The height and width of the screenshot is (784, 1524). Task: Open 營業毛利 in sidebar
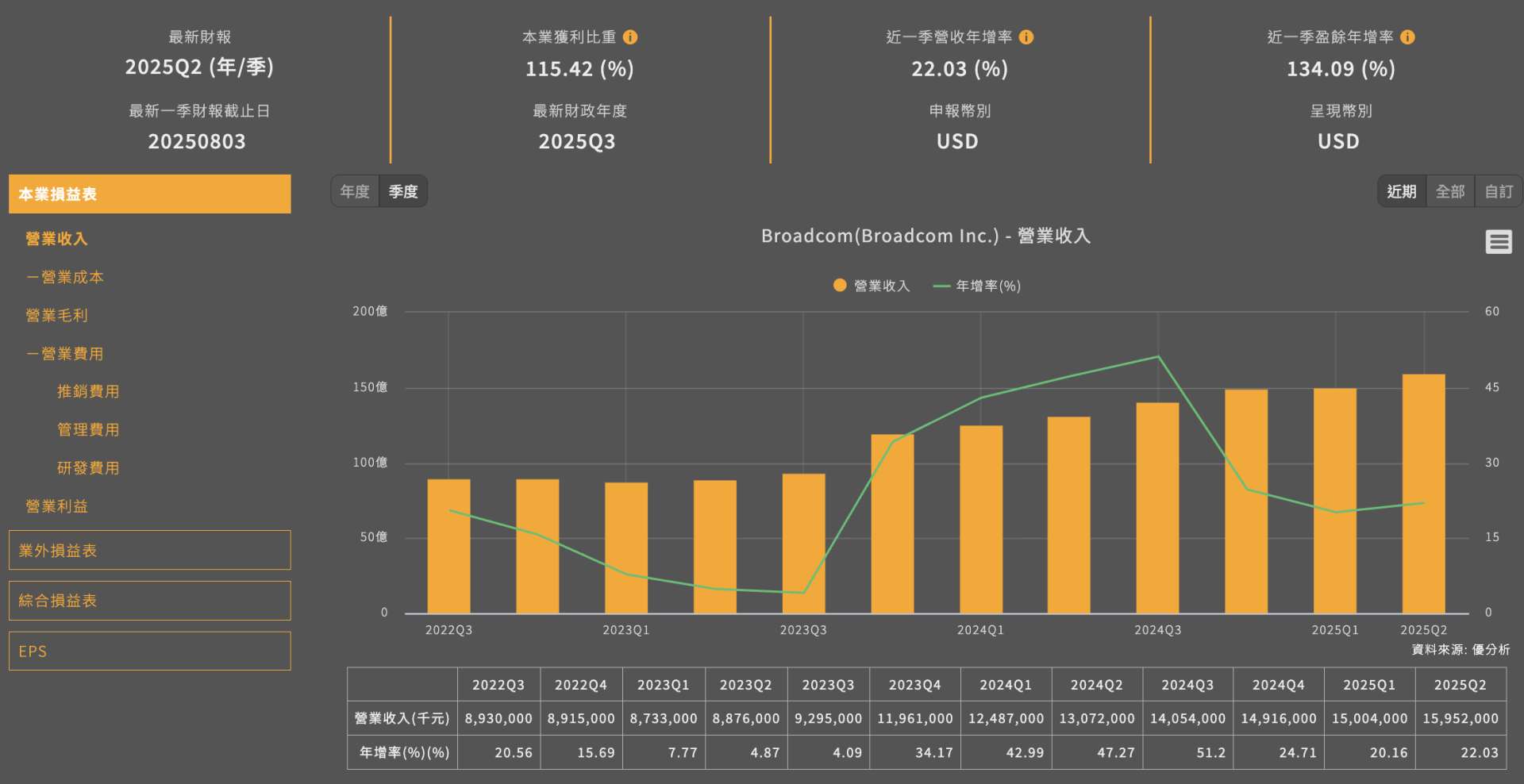(57, 315)
